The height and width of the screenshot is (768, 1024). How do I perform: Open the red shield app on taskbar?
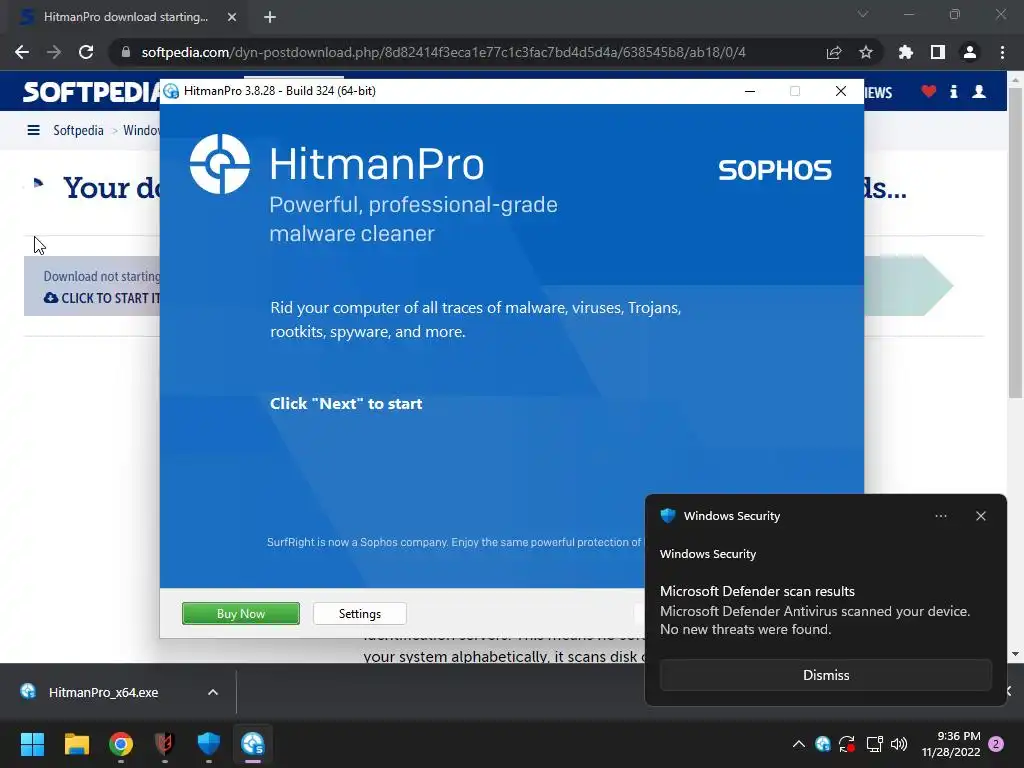click(165, 743)
